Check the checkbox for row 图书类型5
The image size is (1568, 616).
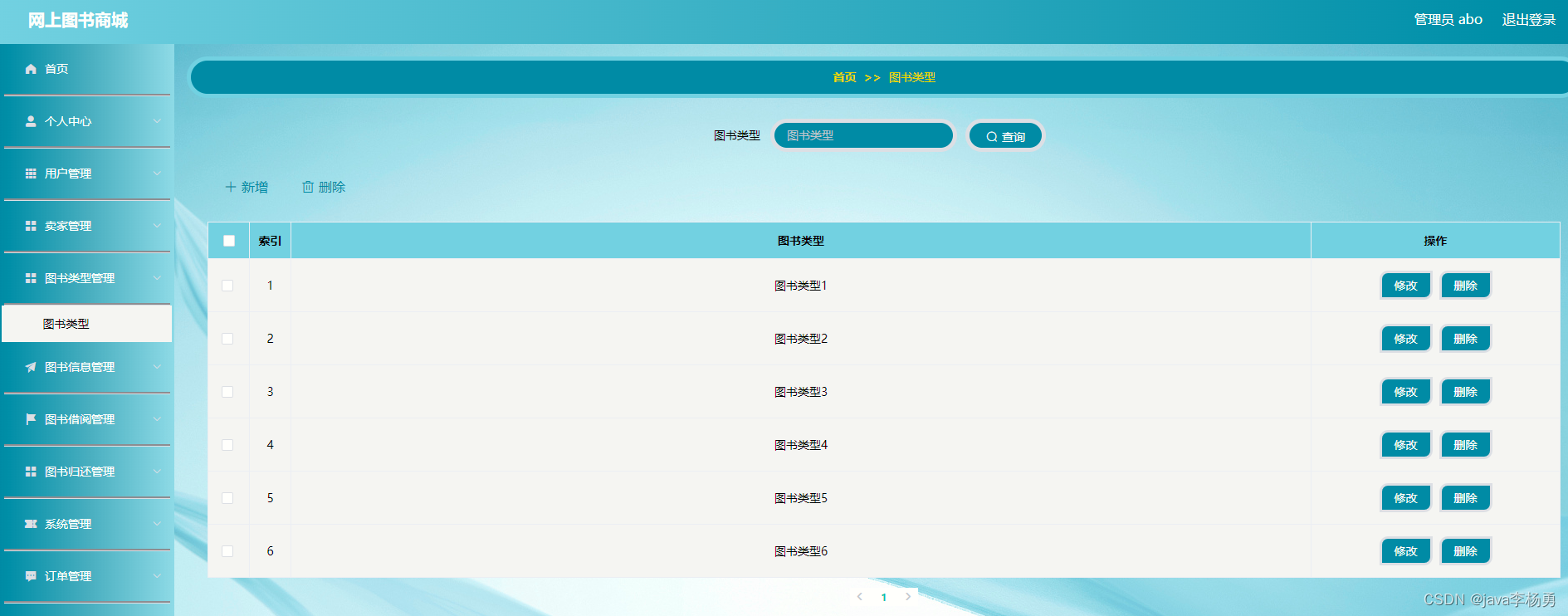click(227, 498)
